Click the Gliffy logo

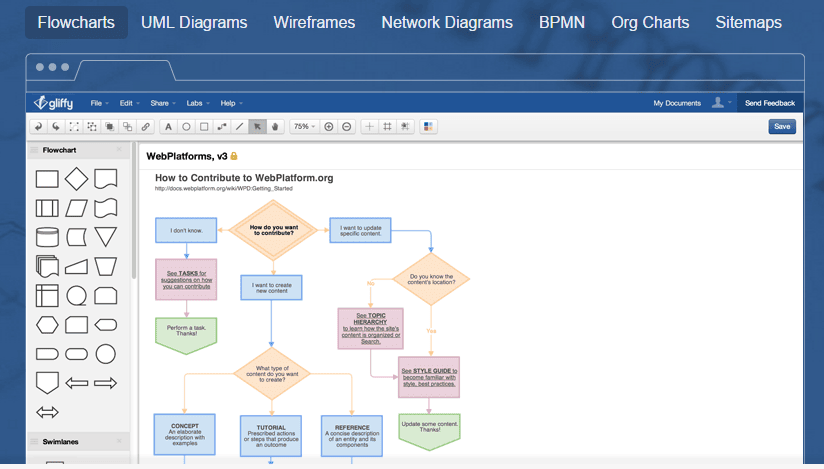pos(54,103)
